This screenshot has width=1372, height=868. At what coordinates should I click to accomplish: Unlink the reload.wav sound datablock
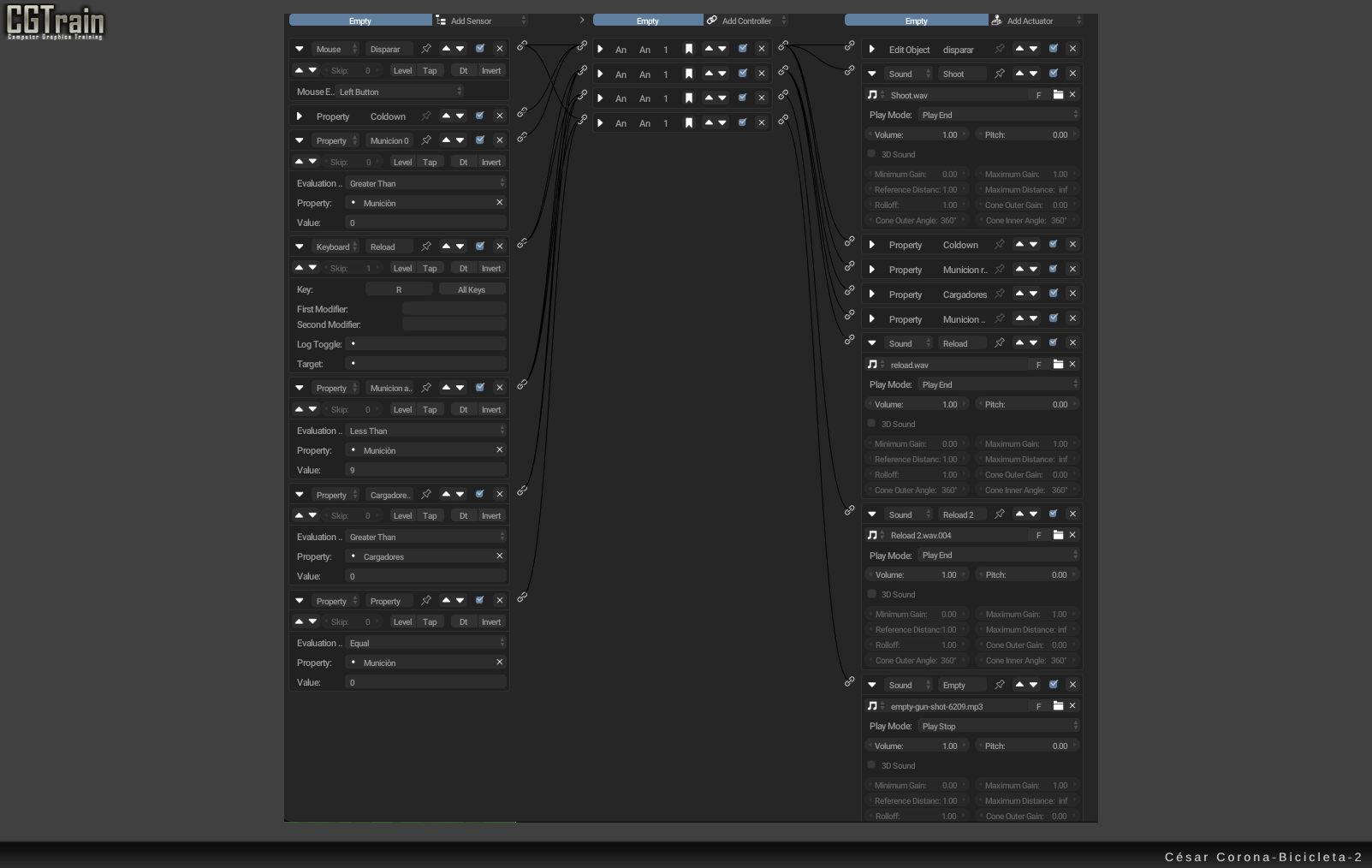pos(1072,365)
